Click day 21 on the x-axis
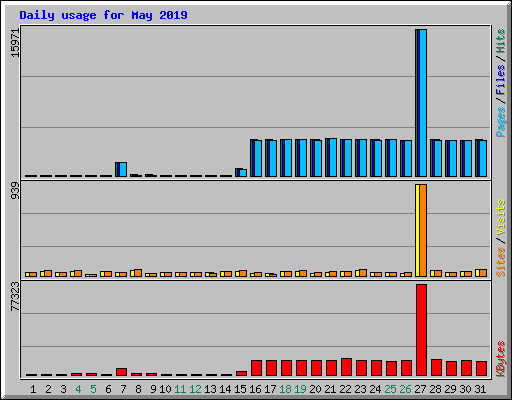This screenshot has width=512, height=400. tap(330, 389)
